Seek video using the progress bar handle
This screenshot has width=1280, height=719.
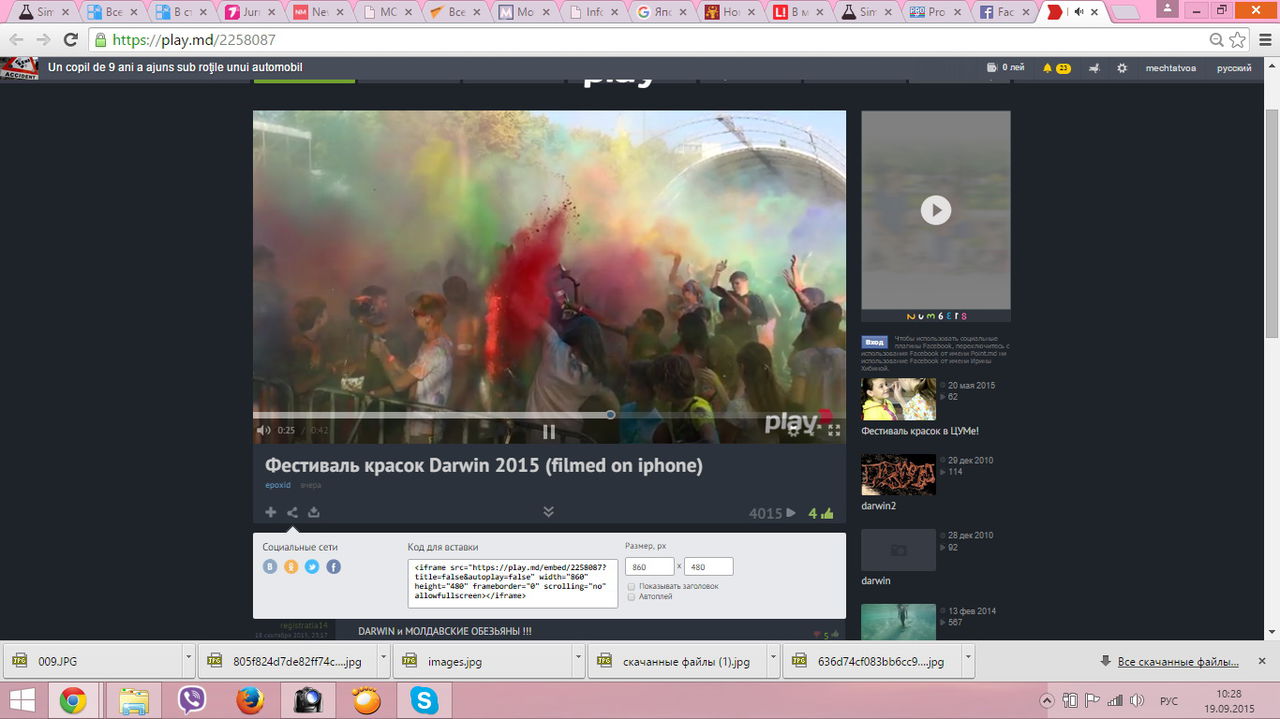pos(610,414)
